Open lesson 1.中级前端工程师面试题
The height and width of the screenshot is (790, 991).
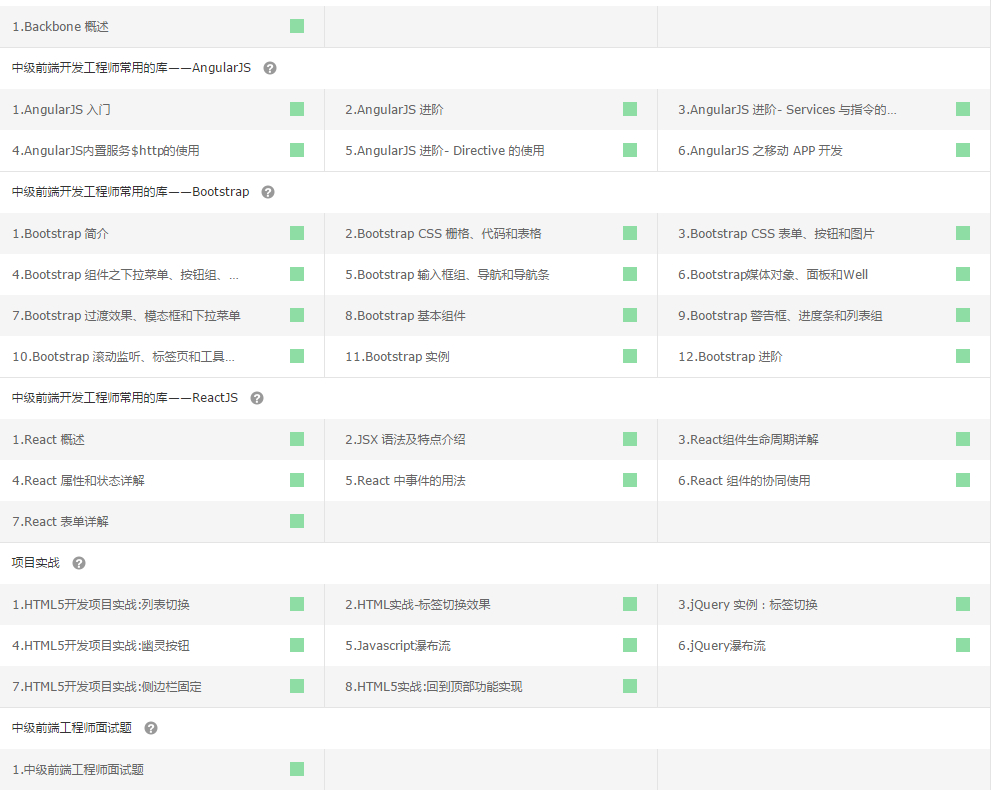[x=78, y=770]
